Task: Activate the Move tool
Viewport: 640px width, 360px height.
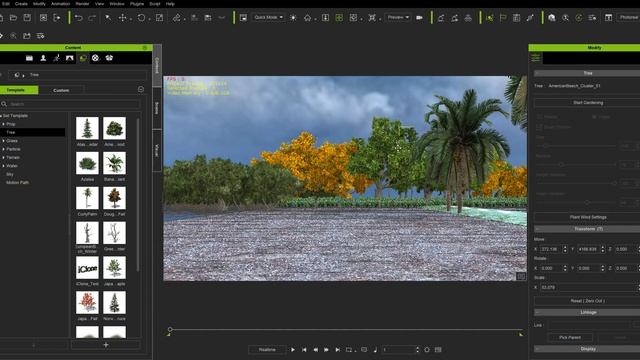Action: (x=122, y=18)
